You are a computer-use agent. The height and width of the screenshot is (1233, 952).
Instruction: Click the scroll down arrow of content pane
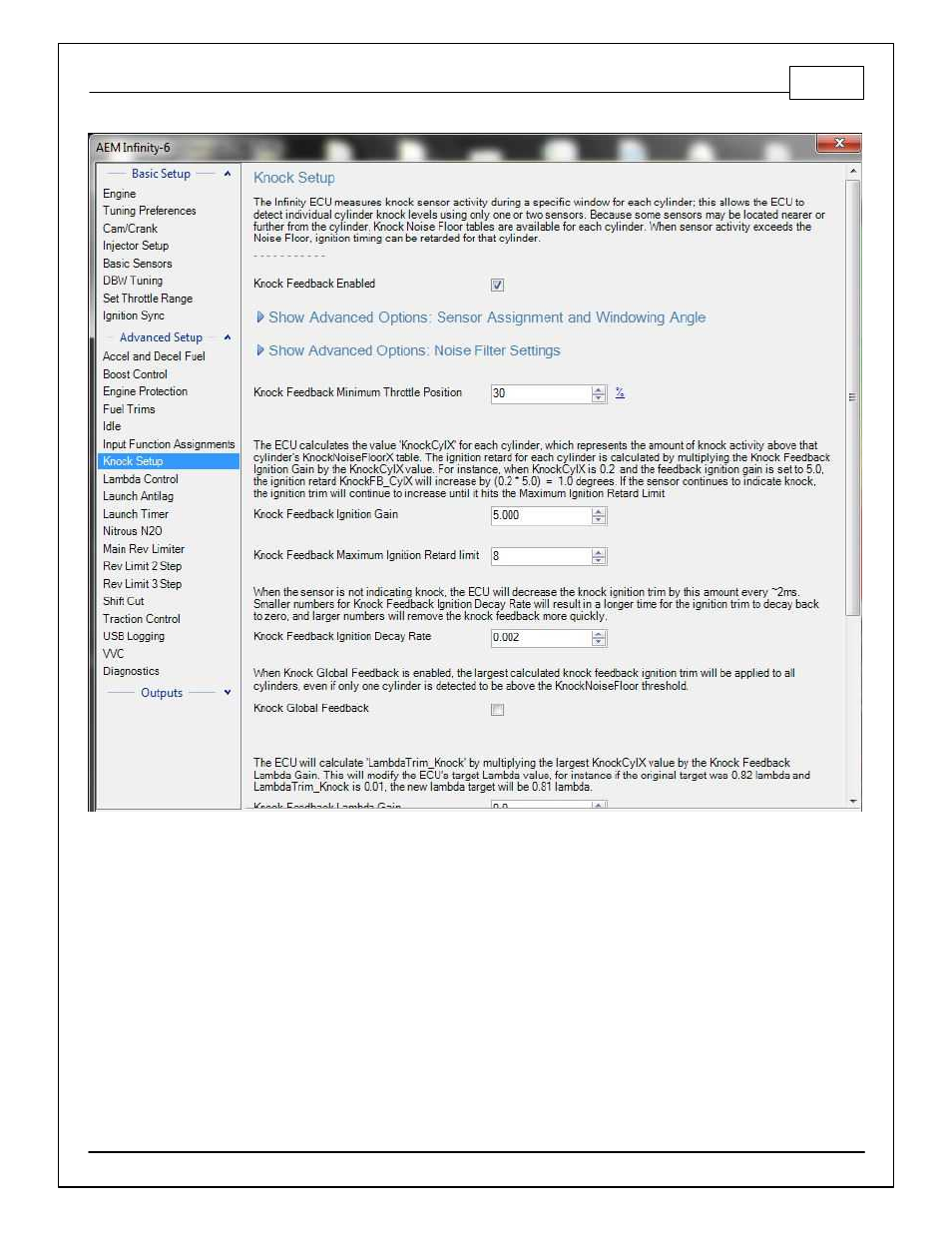pos(853,801)
